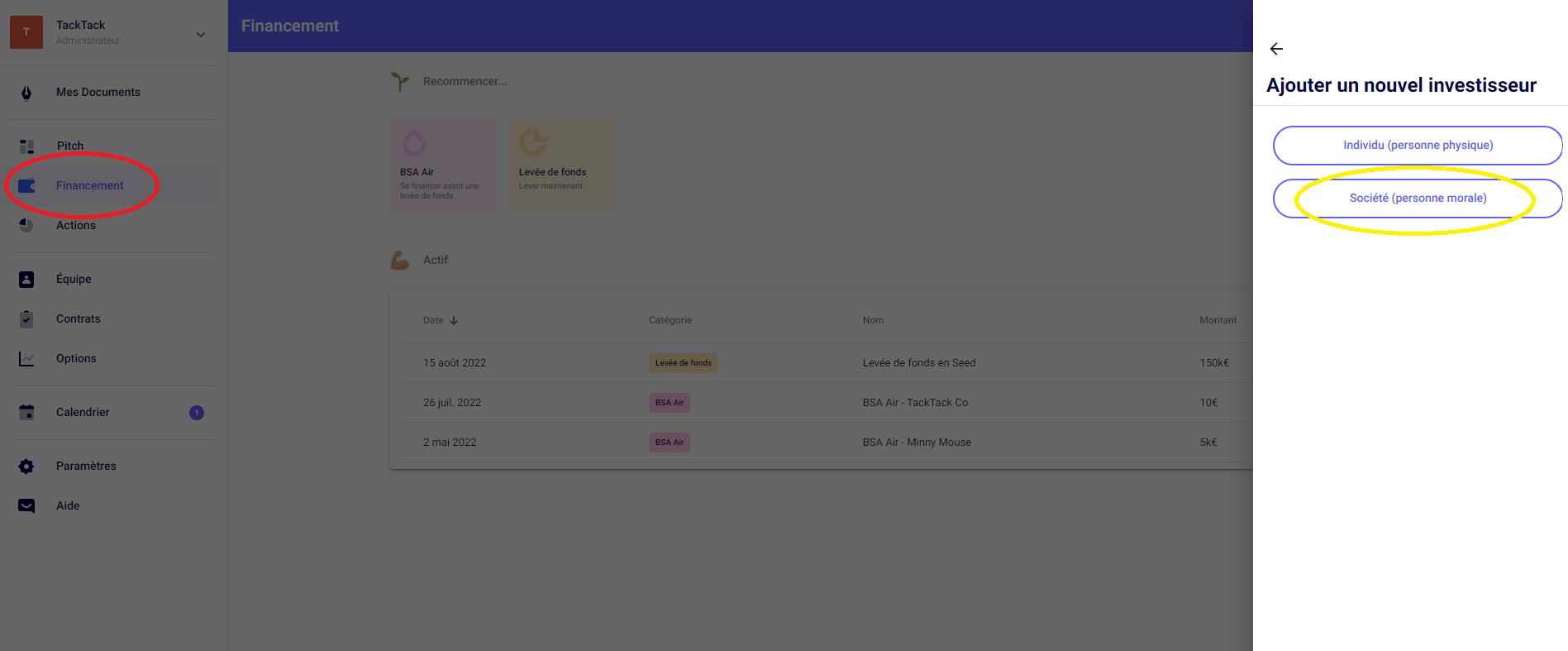Select the BSA Air financing card

tap(442, 164)
